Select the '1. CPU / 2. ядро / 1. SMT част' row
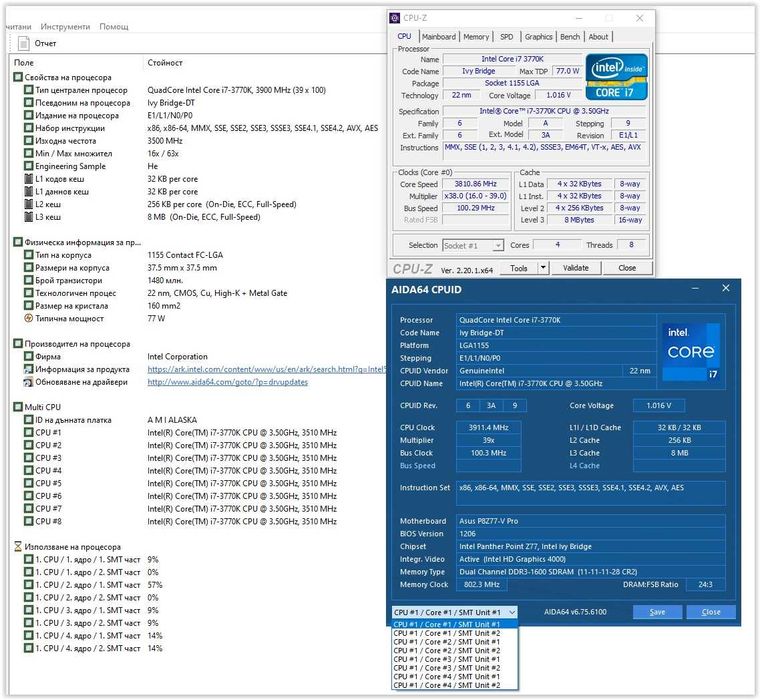 (x=93, y=585)
